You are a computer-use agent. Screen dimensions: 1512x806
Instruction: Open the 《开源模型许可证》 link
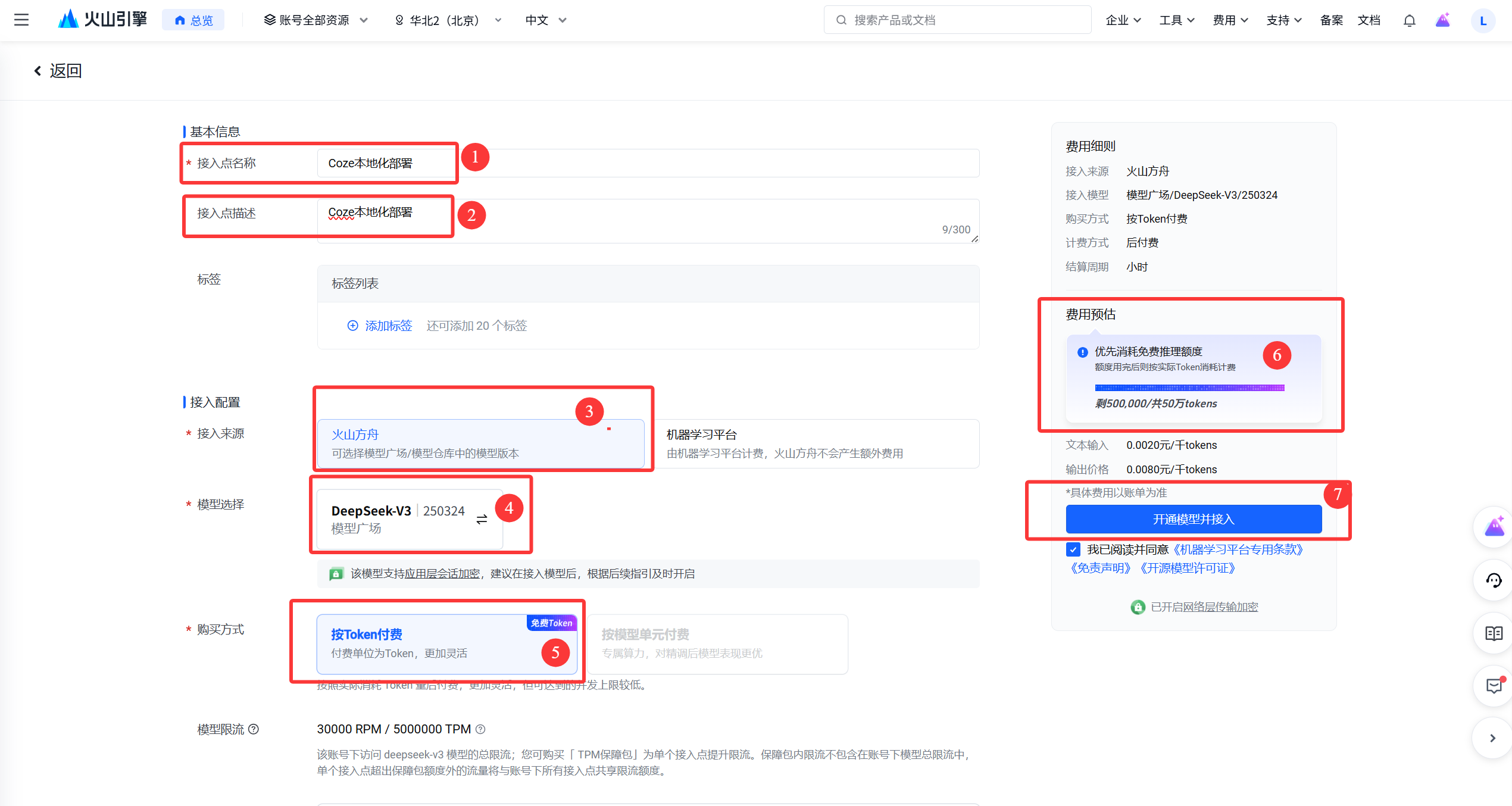(1188, 568)
